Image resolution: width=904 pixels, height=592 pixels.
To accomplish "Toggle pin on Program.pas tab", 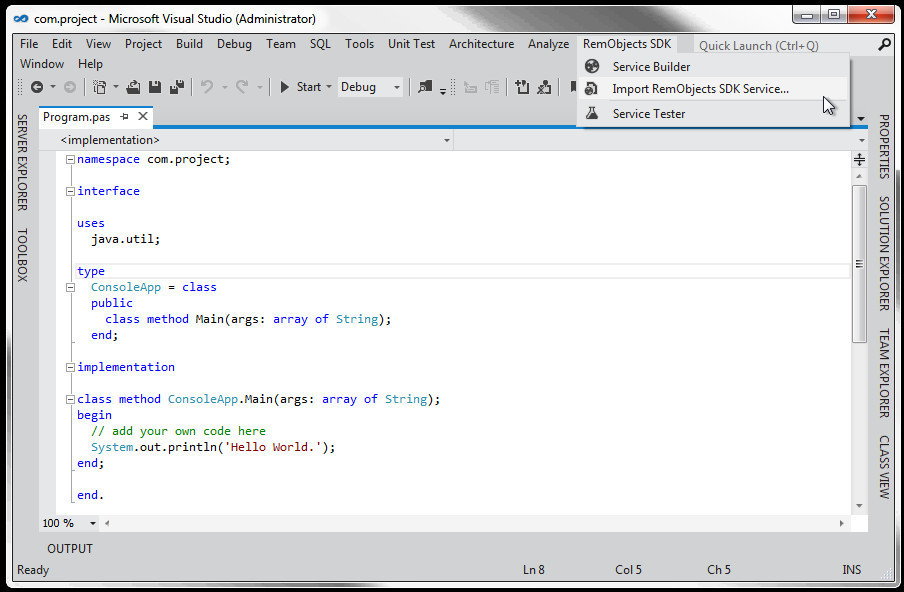I will (x=124, y=116).
